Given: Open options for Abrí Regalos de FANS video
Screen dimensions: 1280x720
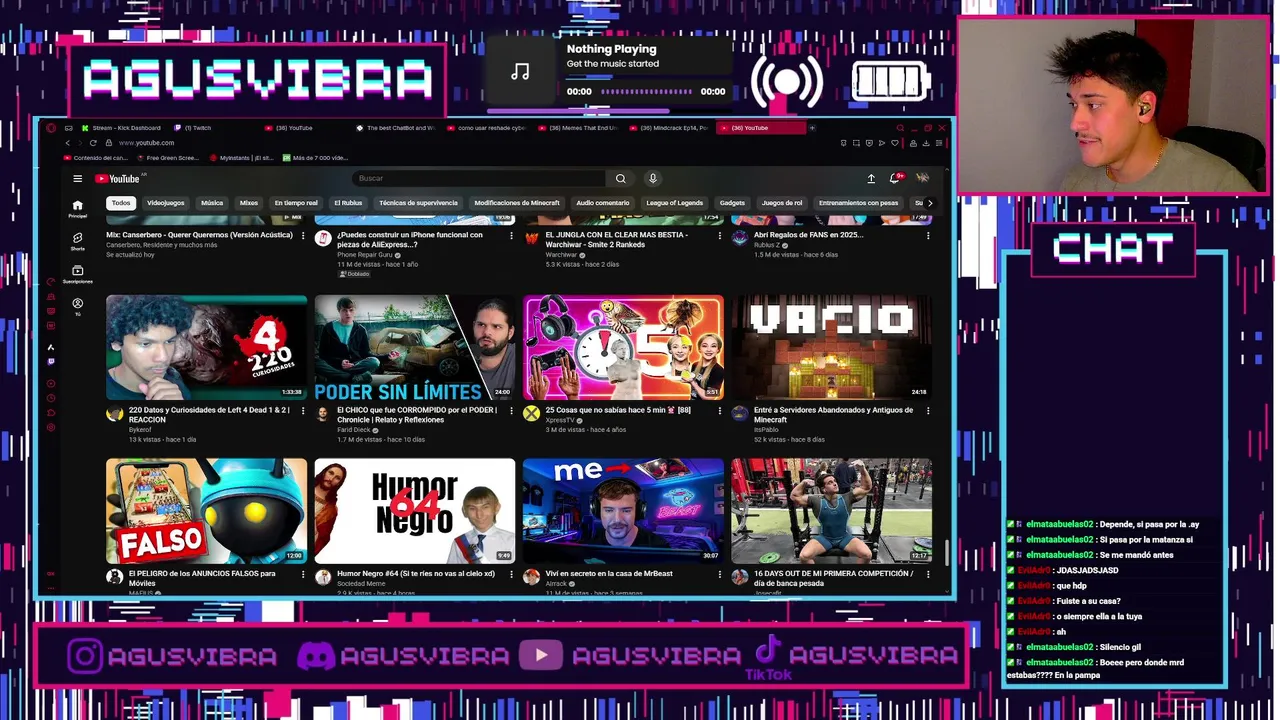Looking at the screenshot, I should click(928, 236).
